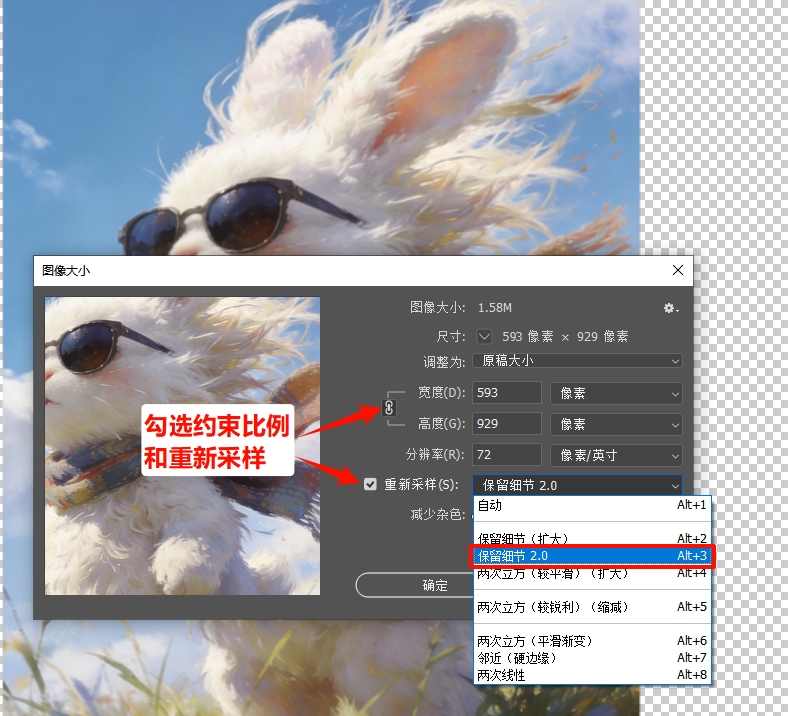Open the 调整为 原稿大小 dropdown

577,361
